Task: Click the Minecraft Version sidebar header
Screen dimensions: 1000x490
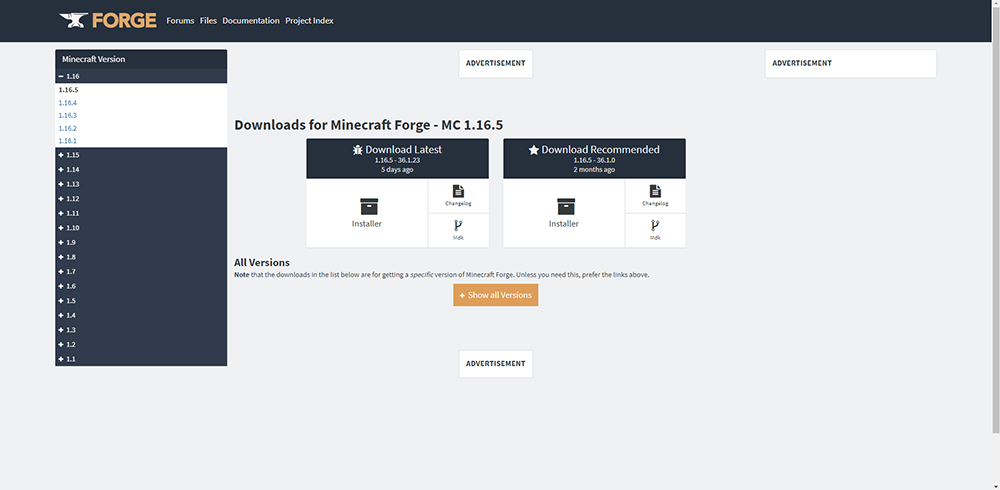Action: tap(141, 59)
